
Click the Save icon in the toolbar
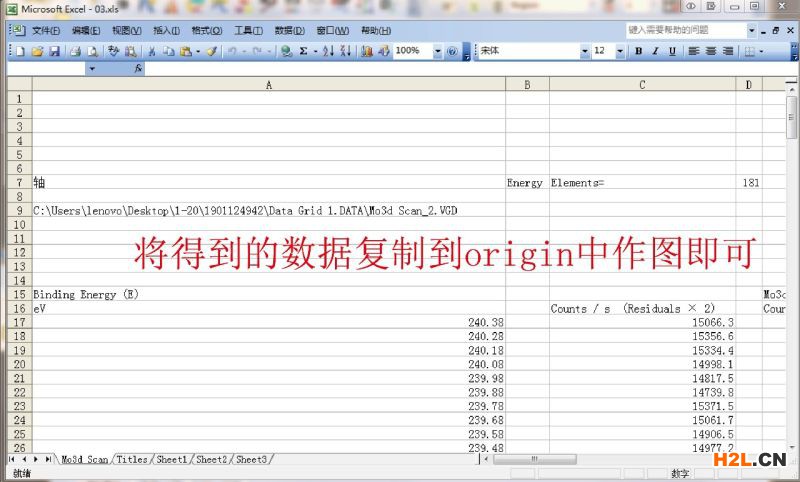pyautogui.click(x=54, y=51)
